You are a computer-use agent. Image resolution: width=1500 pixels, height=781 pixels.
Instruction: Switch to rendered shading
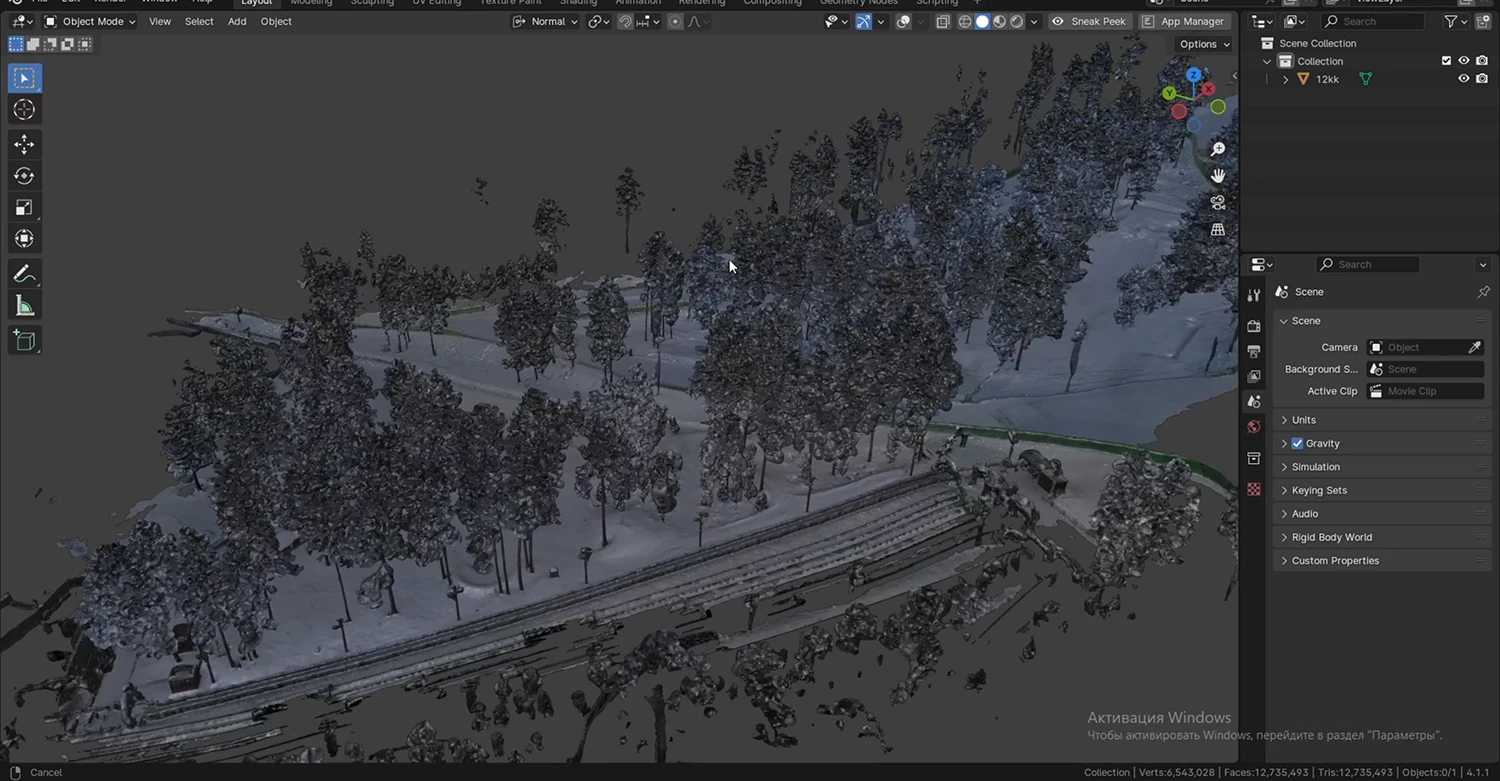[x=1016, y=21]
